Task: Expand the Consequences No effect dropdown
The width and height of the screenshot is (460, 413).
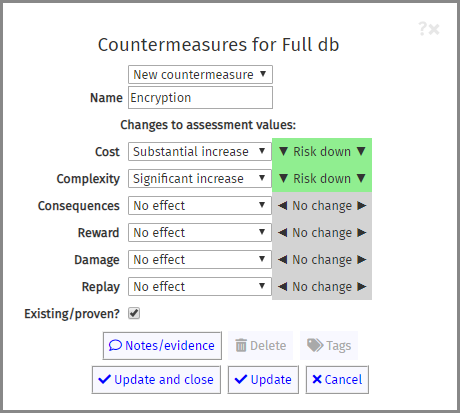Action: (x=200, y=205)
